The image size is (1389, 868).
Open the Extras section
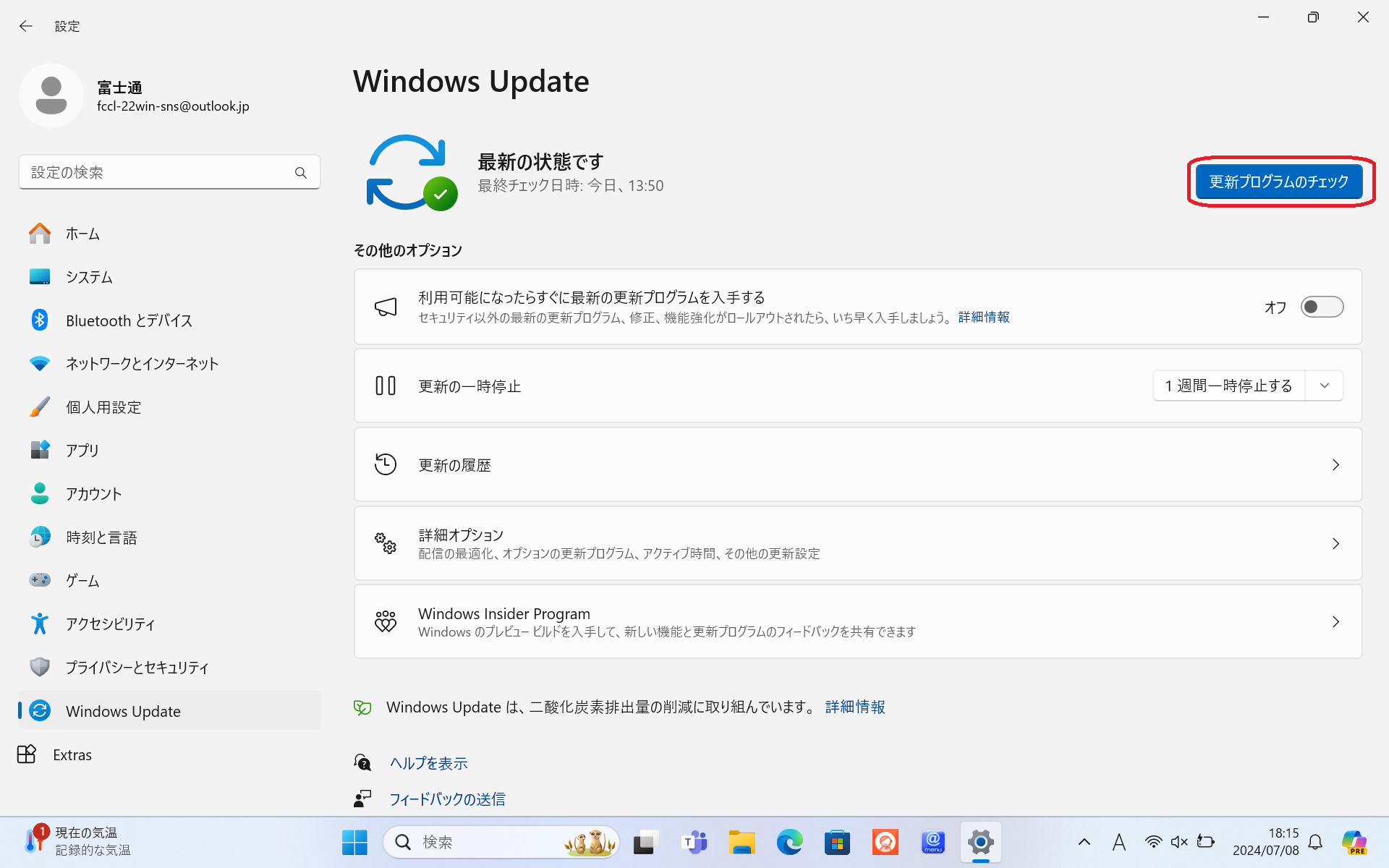tap(72, 754)
